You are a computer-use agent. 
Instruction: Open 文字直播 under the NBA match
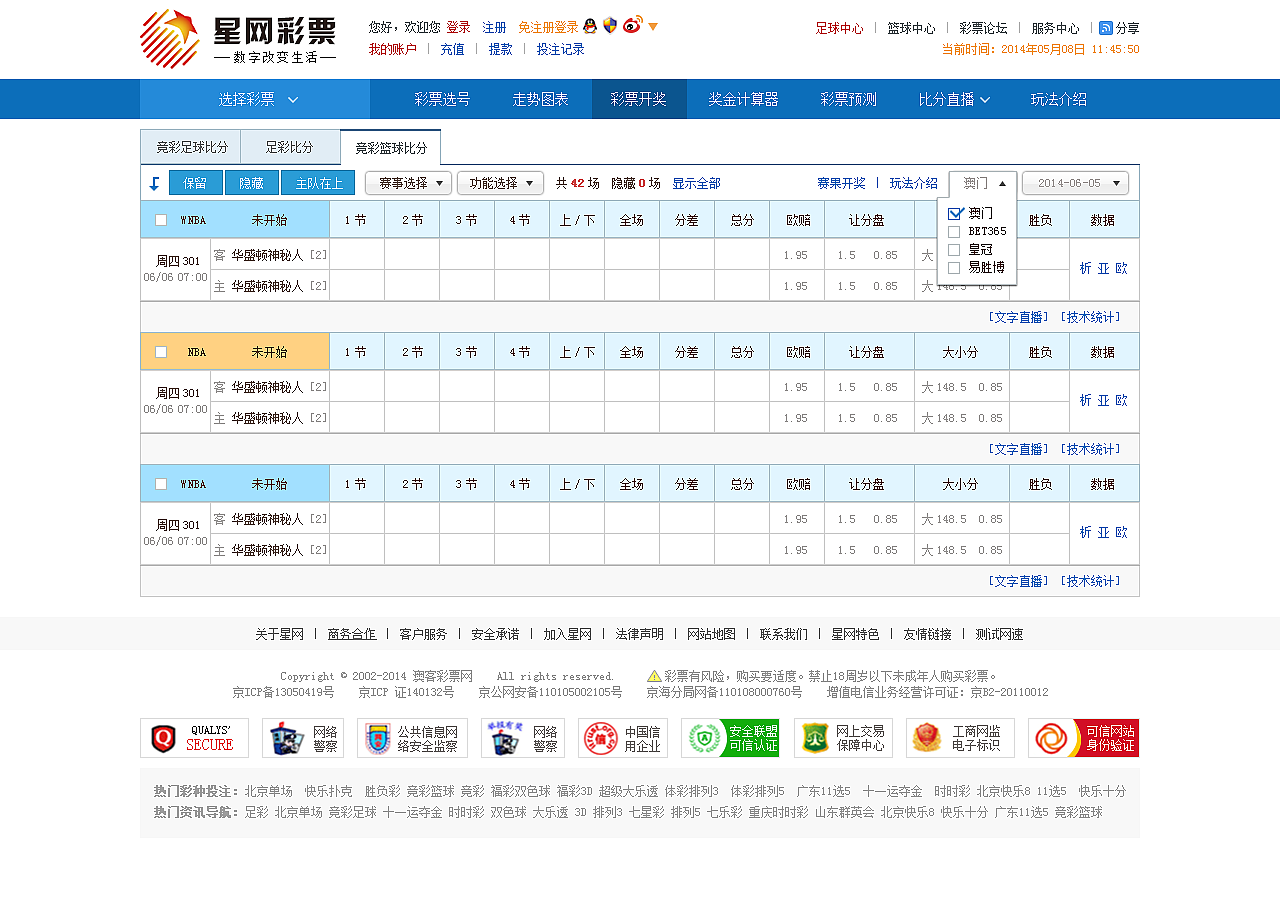point(1018,449)
